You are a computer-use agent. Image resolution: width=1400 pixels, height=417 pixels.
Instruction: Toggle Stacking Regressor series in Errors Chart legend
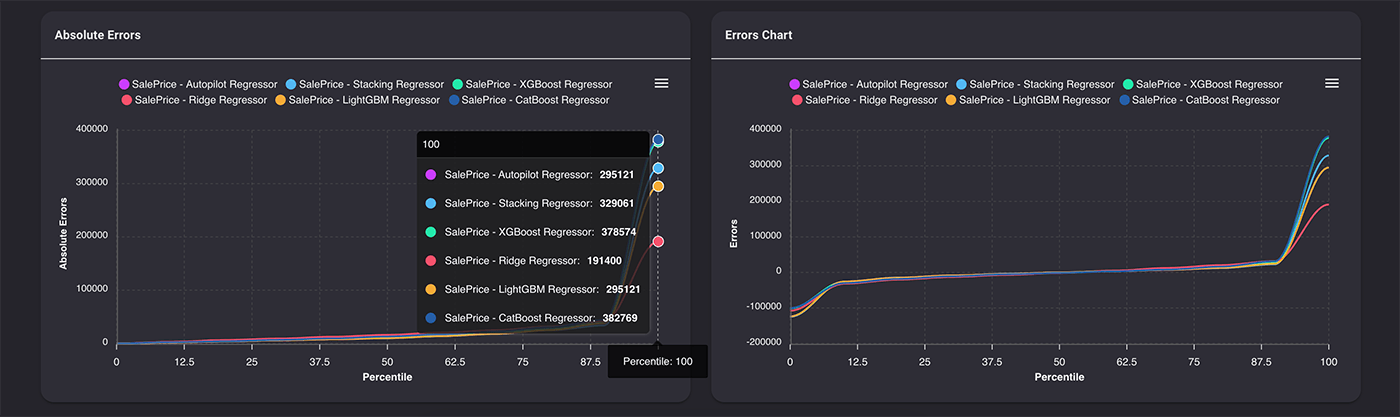1036,84
